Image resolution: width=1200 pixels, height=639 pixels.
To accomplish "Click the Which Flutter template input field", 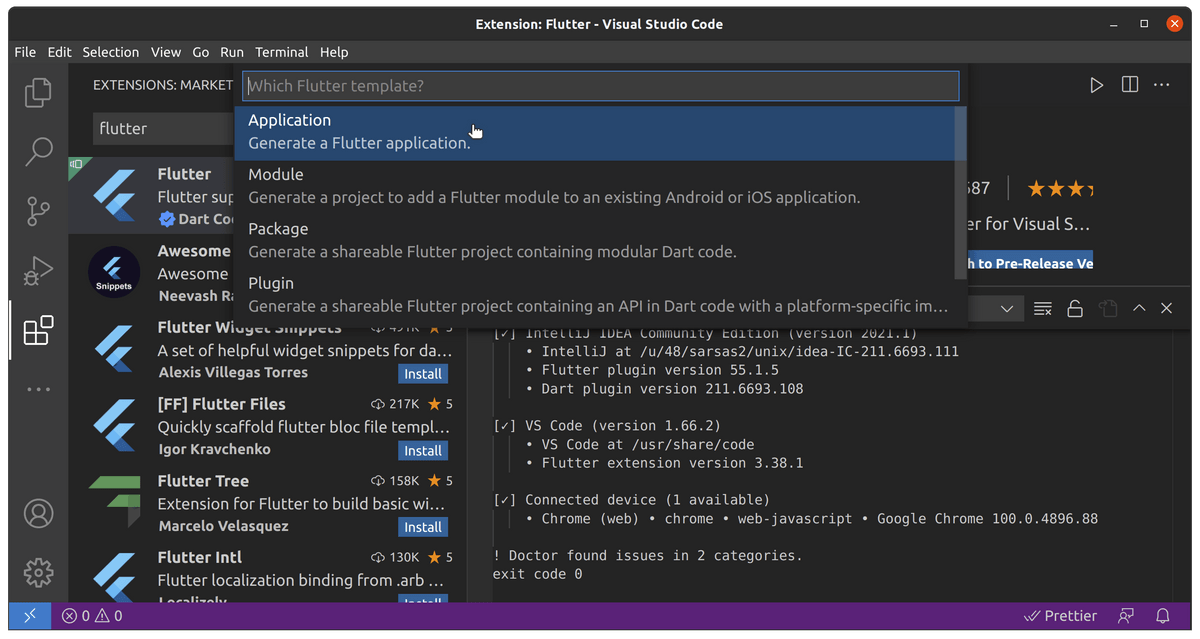I will click(x=601, y=86).
